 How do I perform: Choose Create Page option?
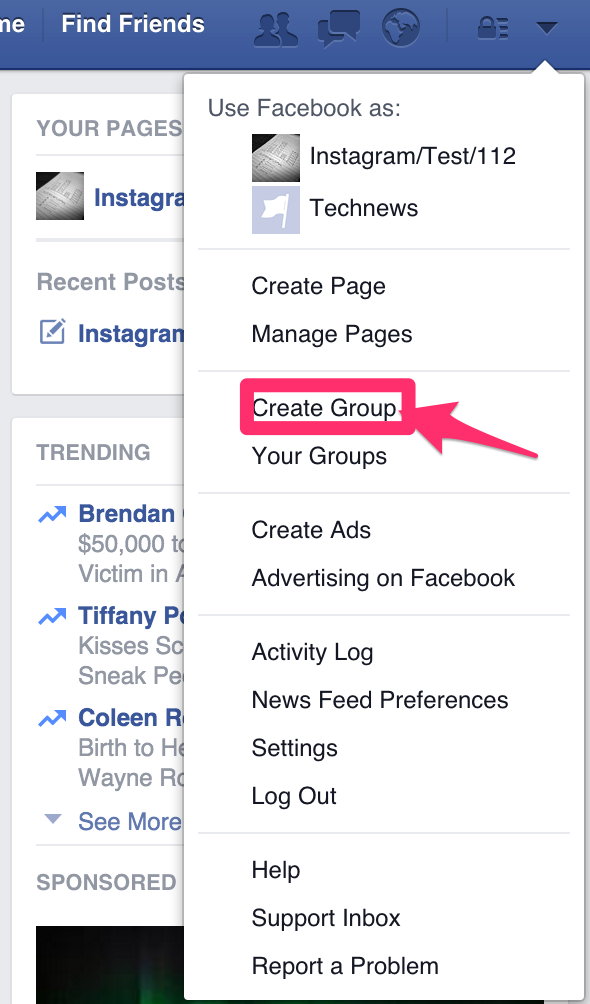point(318,286)
